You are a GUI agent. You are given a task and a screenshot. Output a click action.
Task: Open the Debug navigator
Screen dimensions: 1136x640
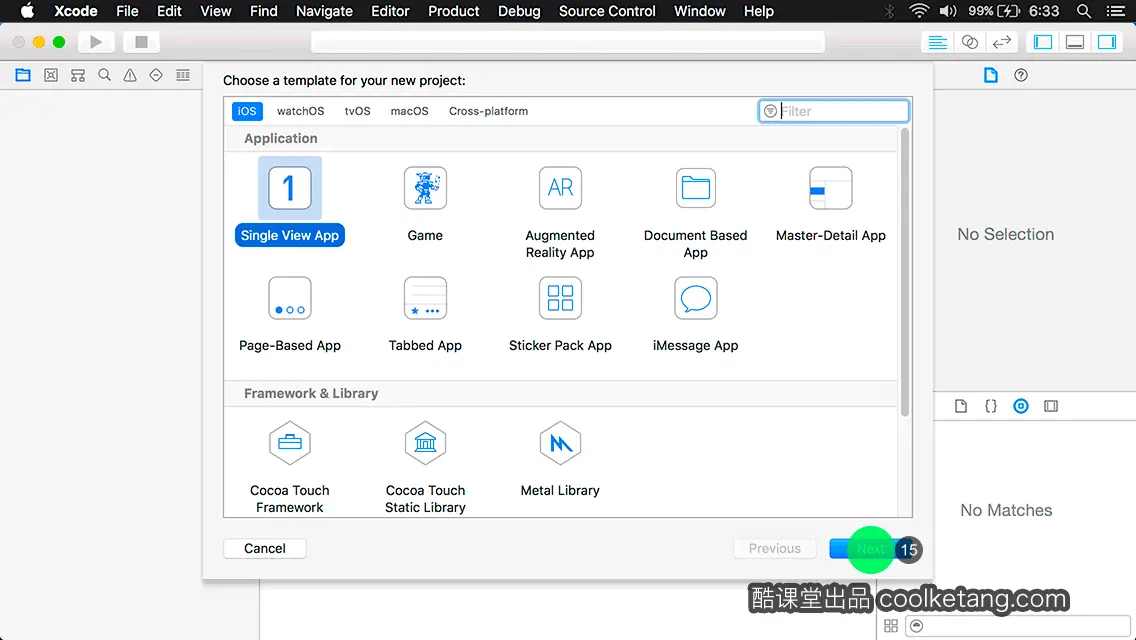click(183, 75)
